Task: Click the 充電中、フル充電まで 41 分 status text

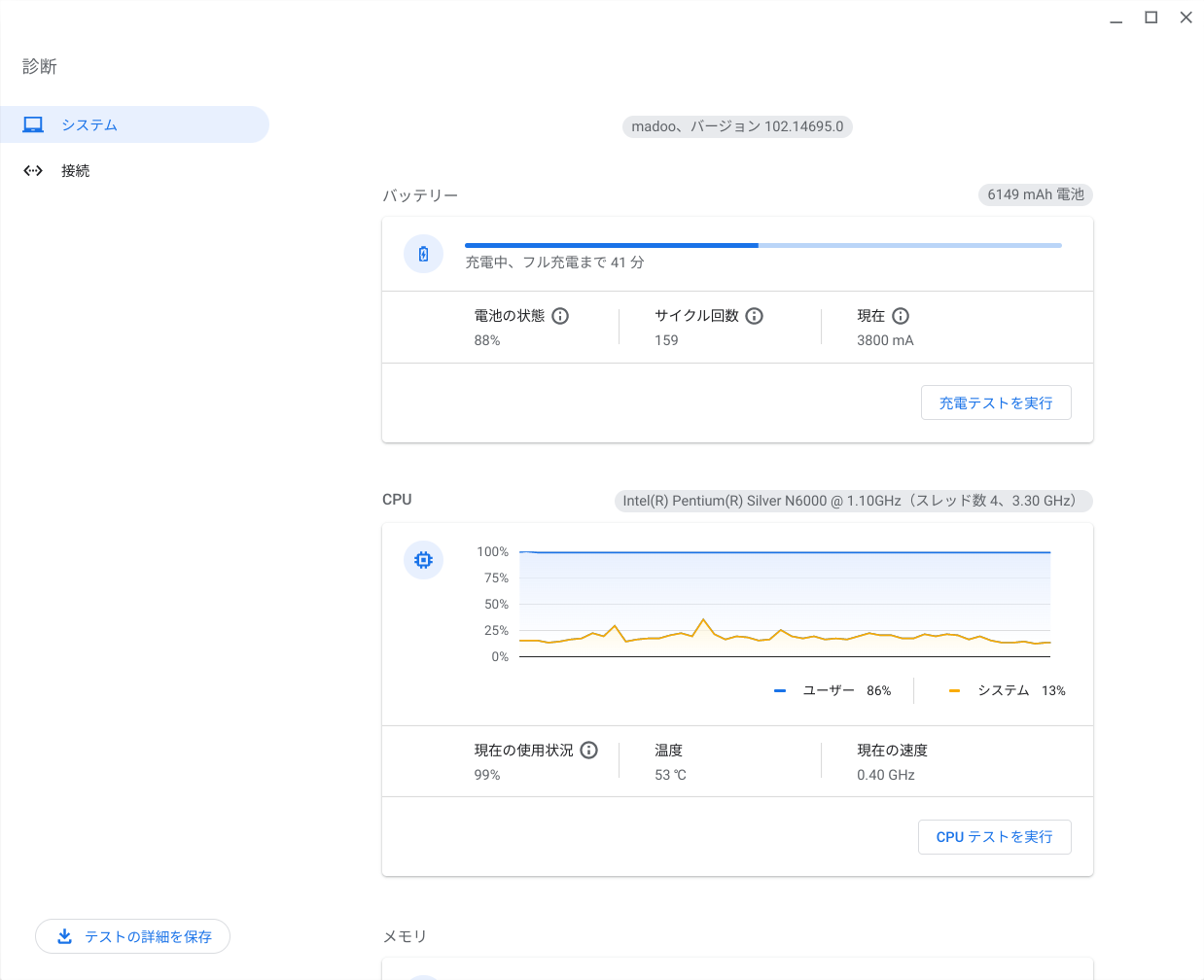Action: coord(554,262)
